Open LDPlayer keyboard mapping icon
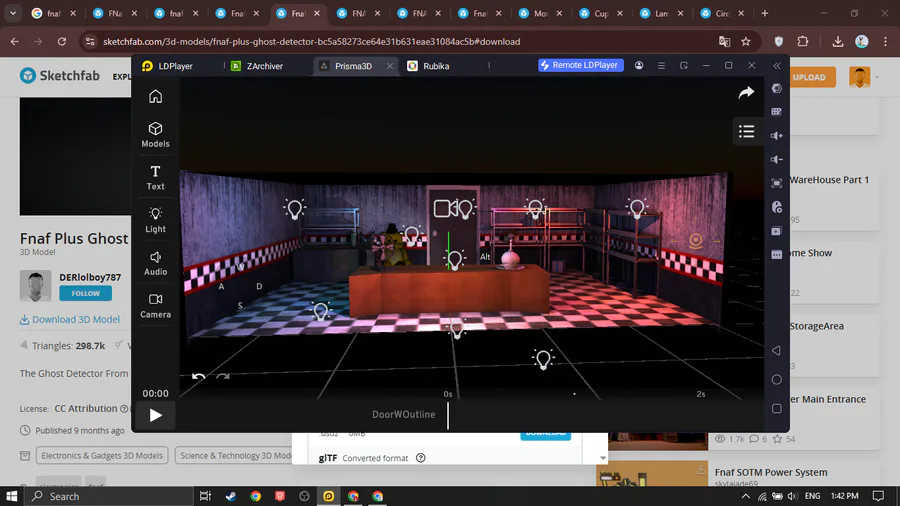The width and height of the screenshot is (900, 506). point(777,112)
